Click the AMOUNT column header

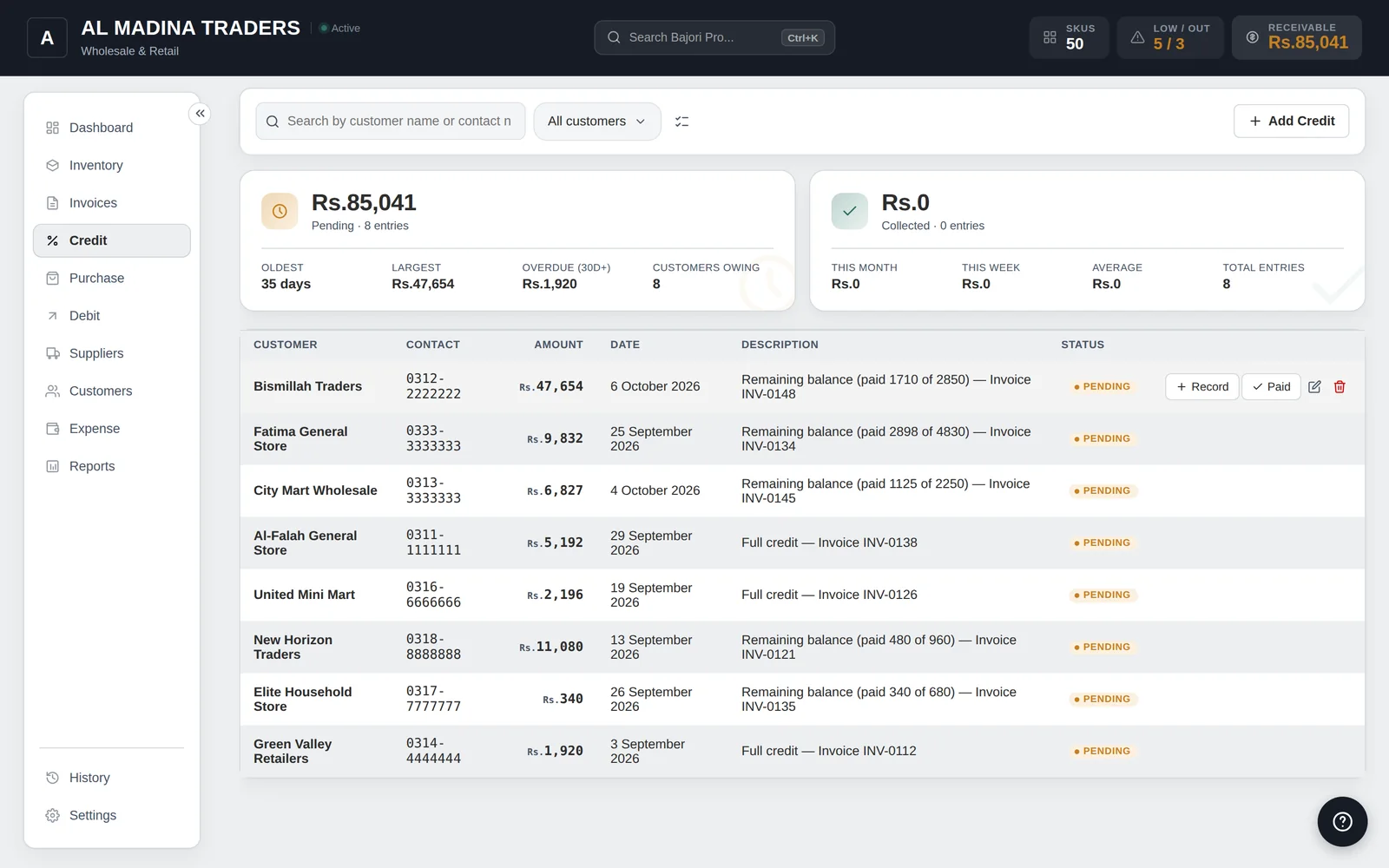tap(558, 345)
